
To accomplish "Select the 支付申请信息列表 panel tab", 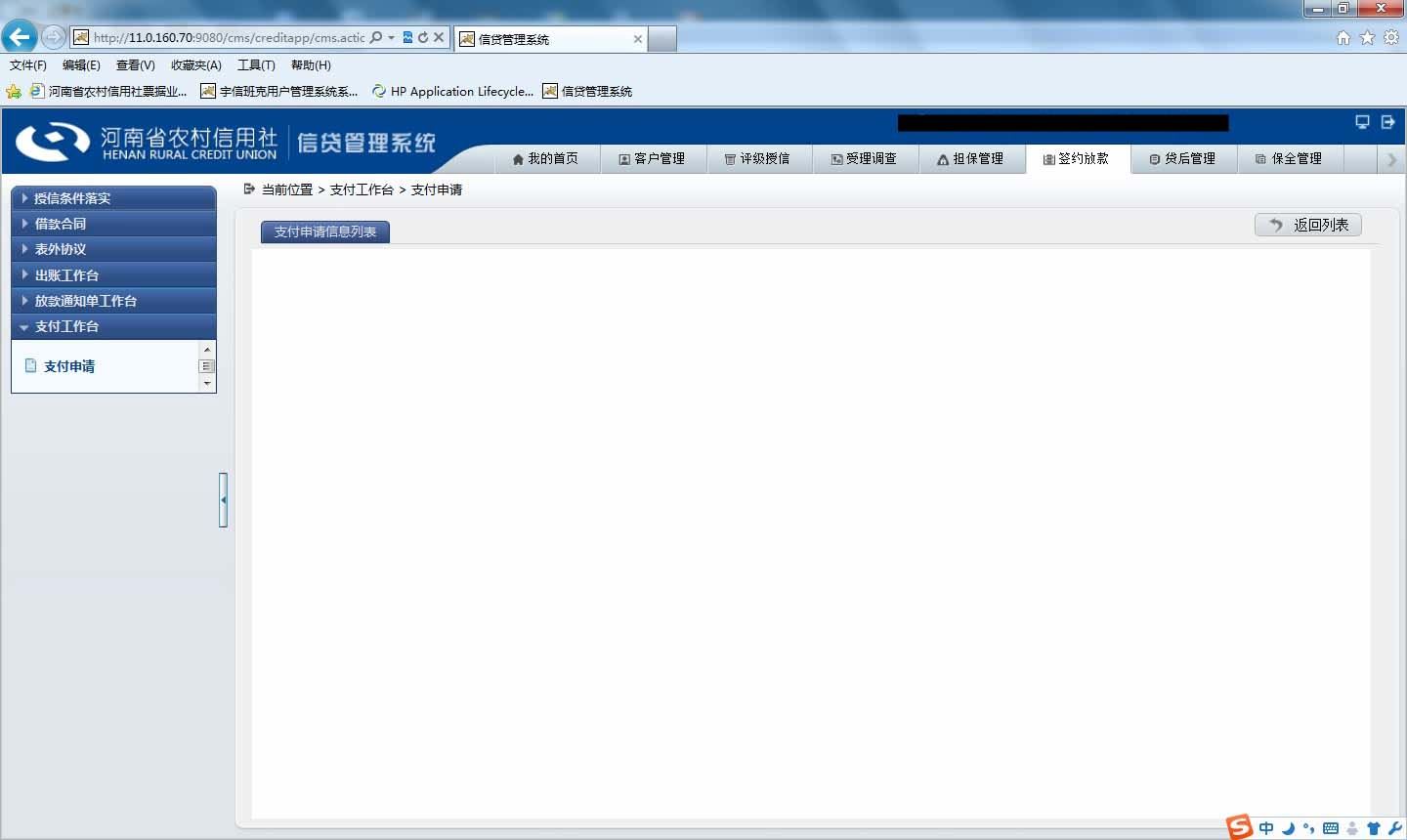I will coord(325,231).
